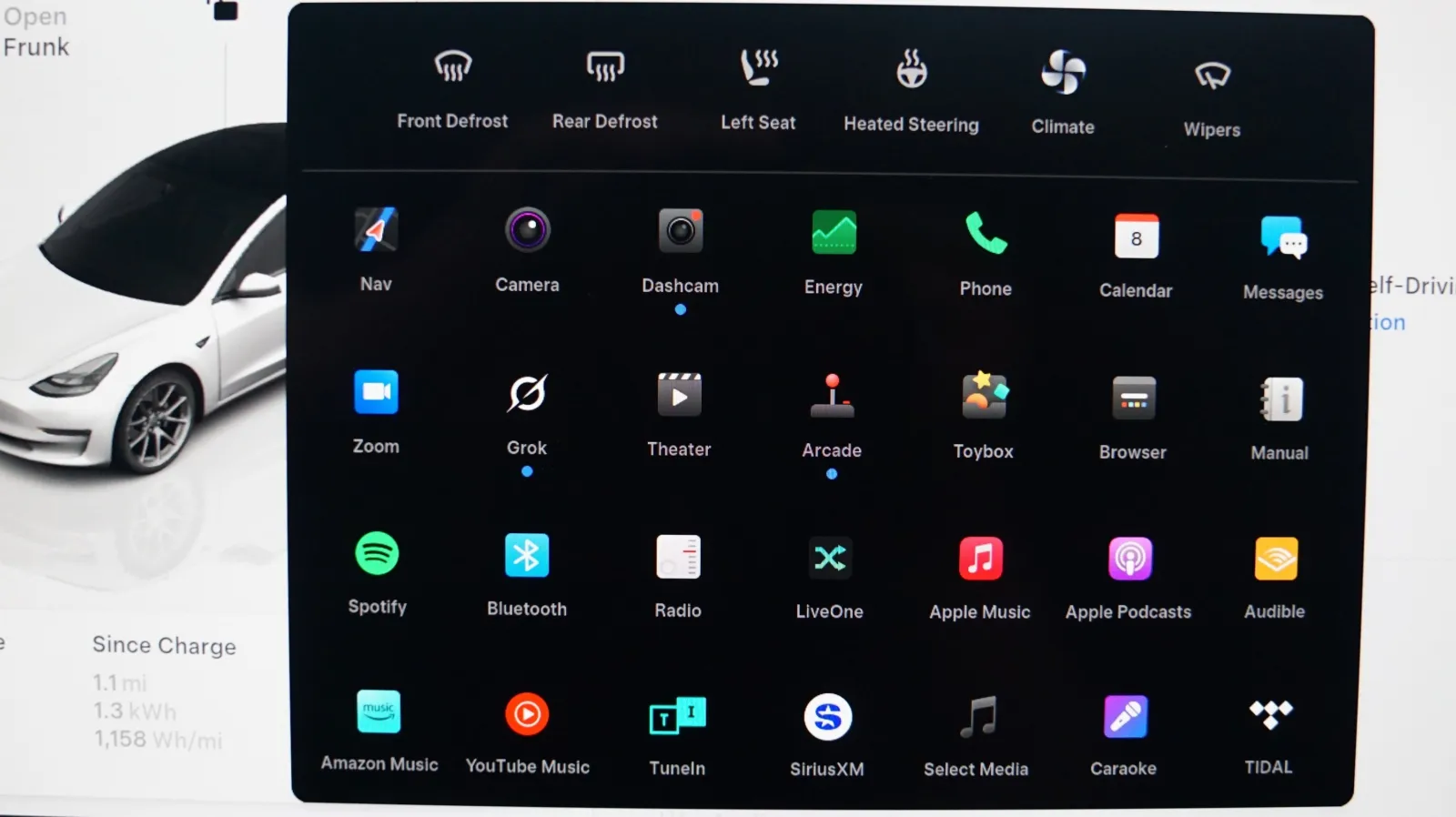Image resolution: width=1456 pixels, height=817 pixels.
Task: Launch the Dashcam app
Action: tap(680, 233)
